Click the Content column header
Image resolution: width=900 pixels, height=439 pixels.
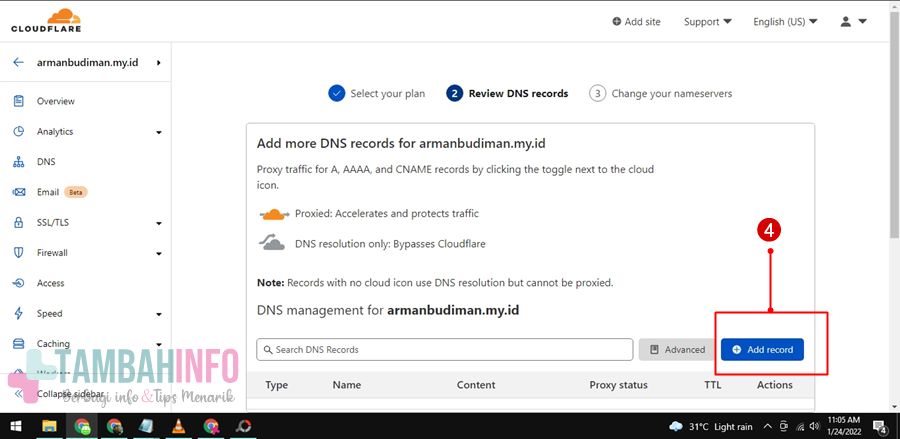click(476, 385)
